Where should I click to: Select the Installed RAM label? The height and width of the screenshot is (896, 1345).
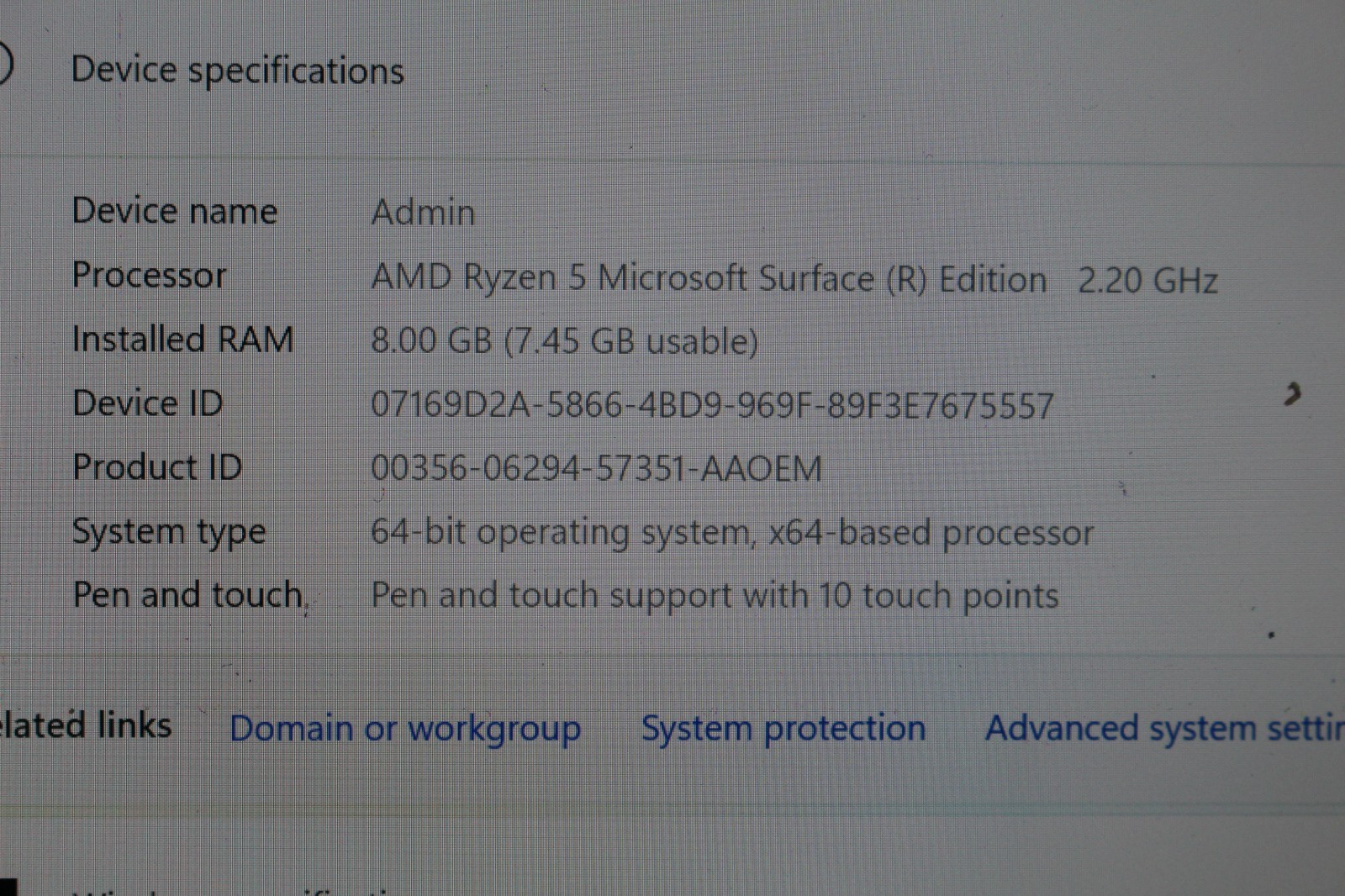pos(183,339)
